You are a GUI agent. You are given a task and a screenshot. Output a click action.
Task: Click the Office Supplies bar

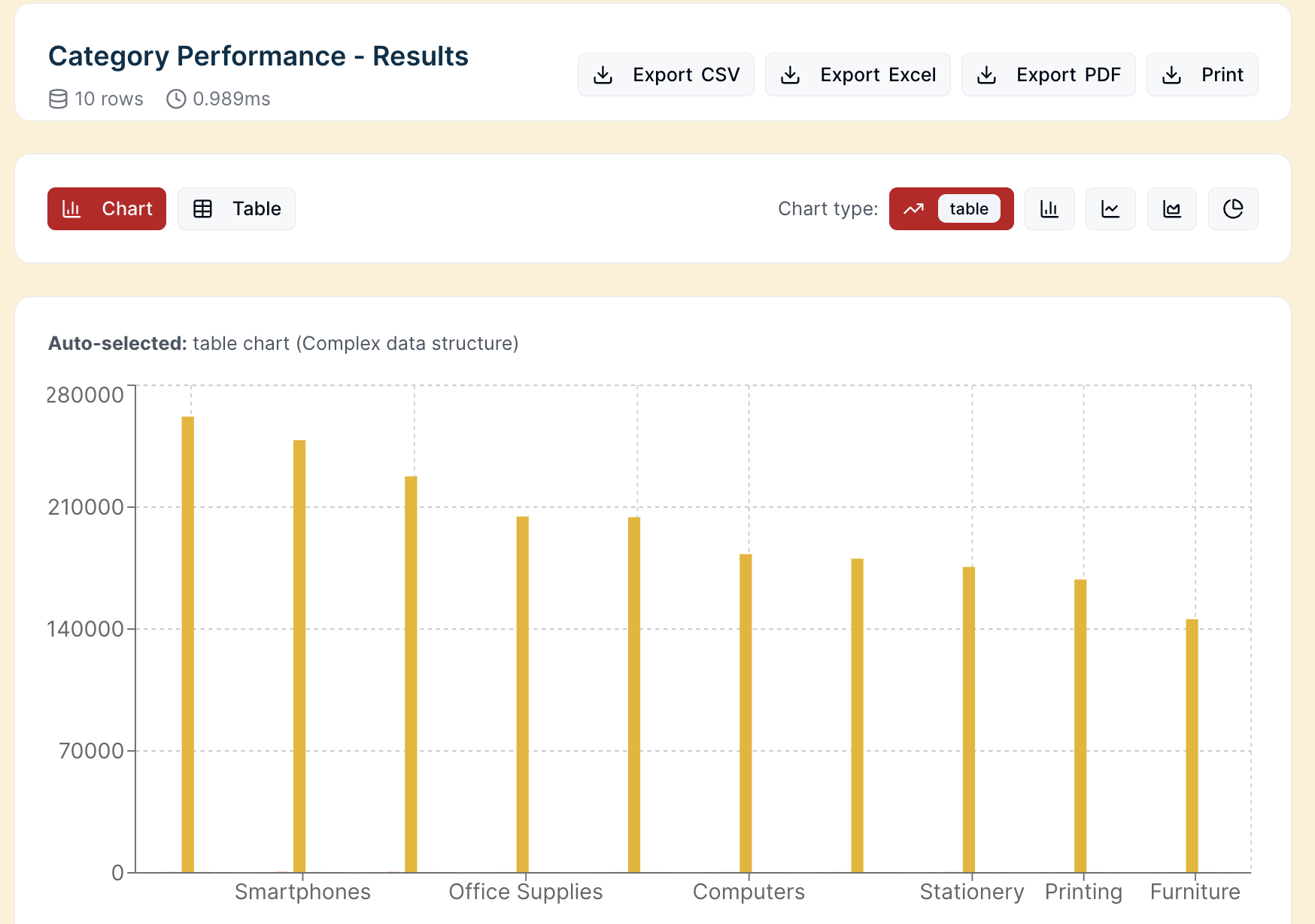pyautogui.click(x=523, y=692)
